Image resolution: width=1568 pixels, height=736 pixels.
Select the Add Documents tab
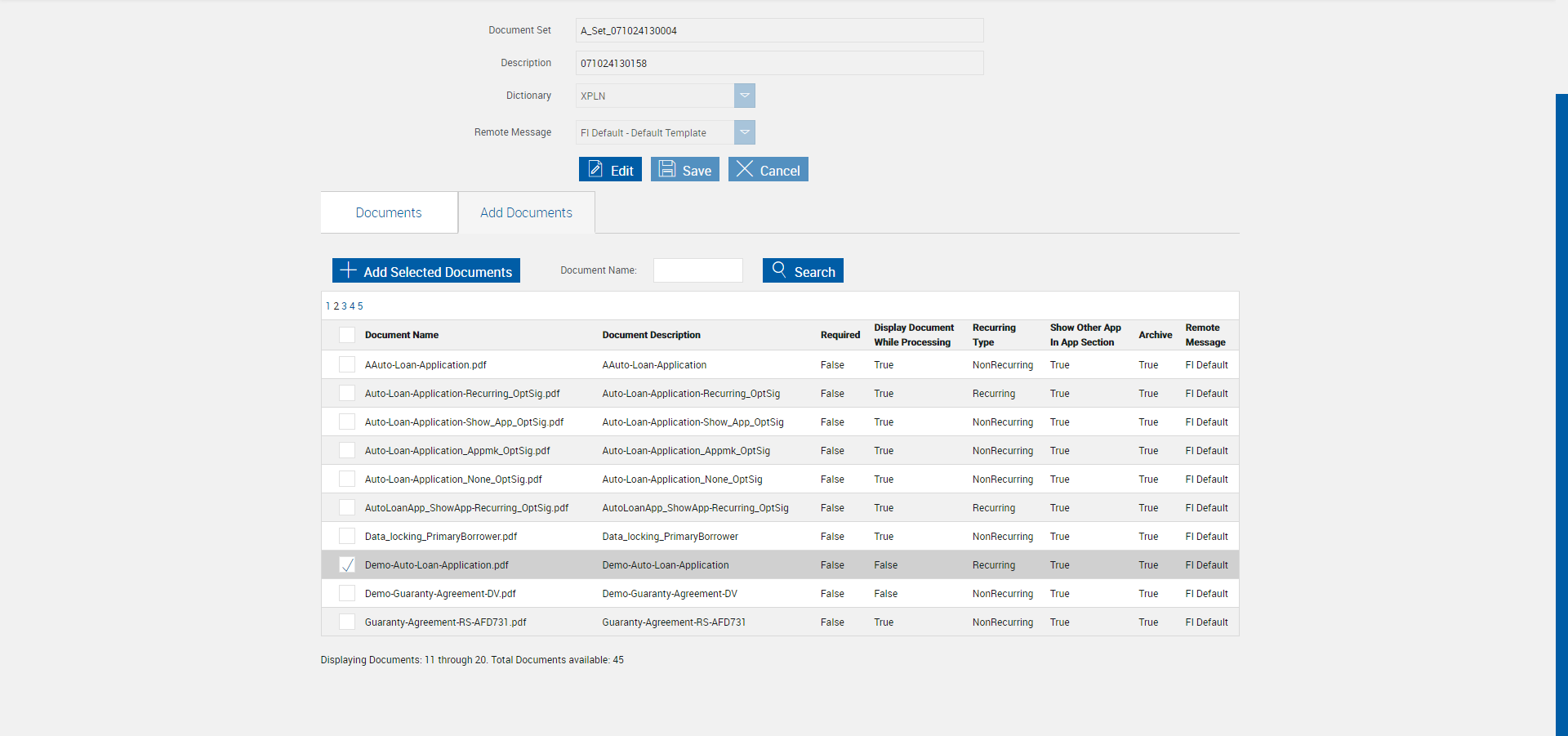tap(526, 212)
